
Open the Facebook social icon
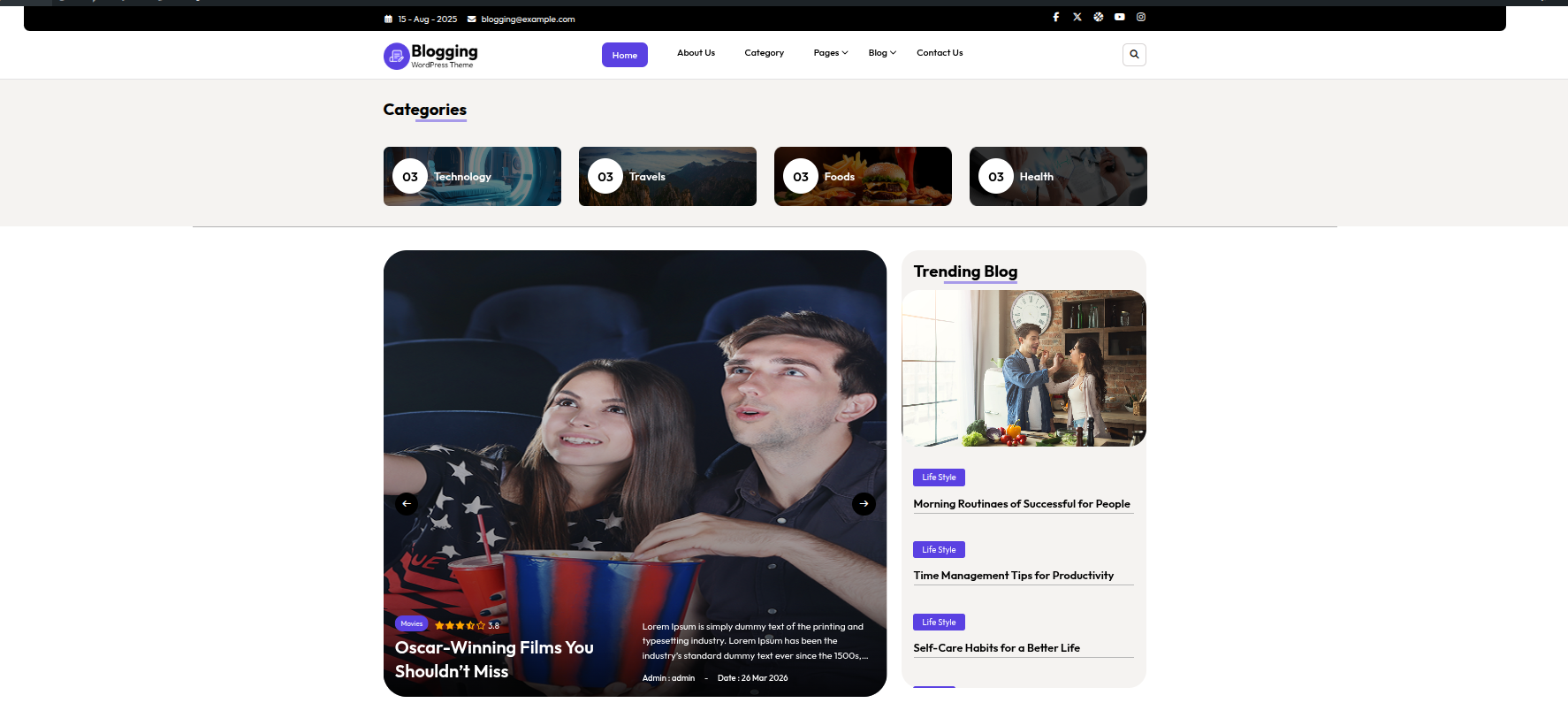[x=1055, y=17]
